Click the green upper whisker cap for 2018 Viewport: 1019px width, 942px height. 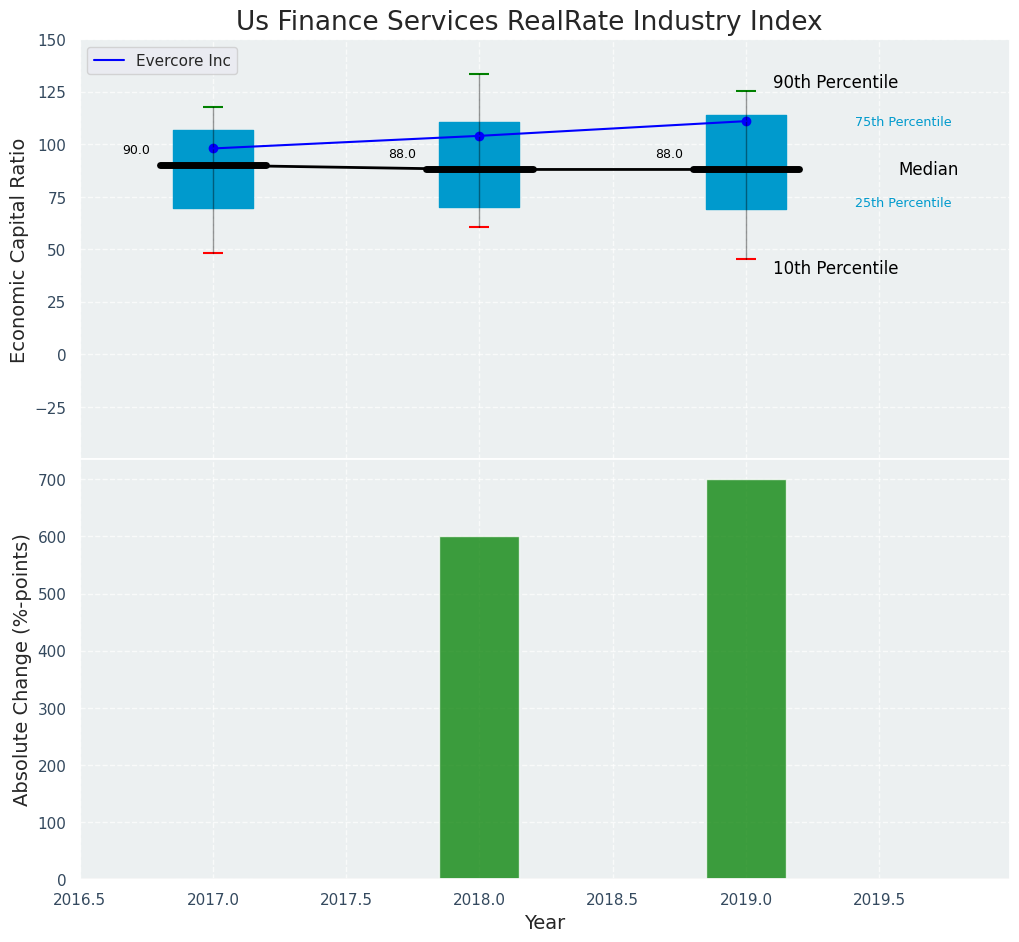[479, 74]
